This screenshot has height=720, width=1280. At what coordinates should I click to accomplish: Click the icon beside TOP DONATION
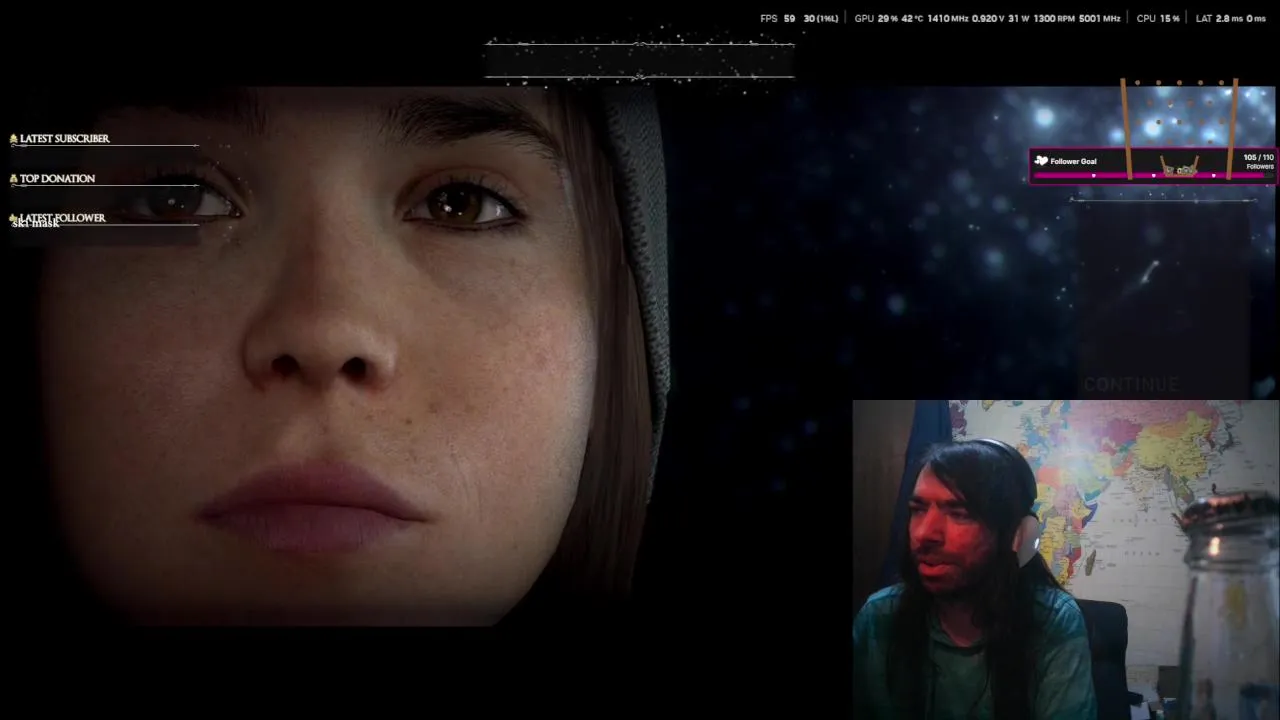[14, 179]
